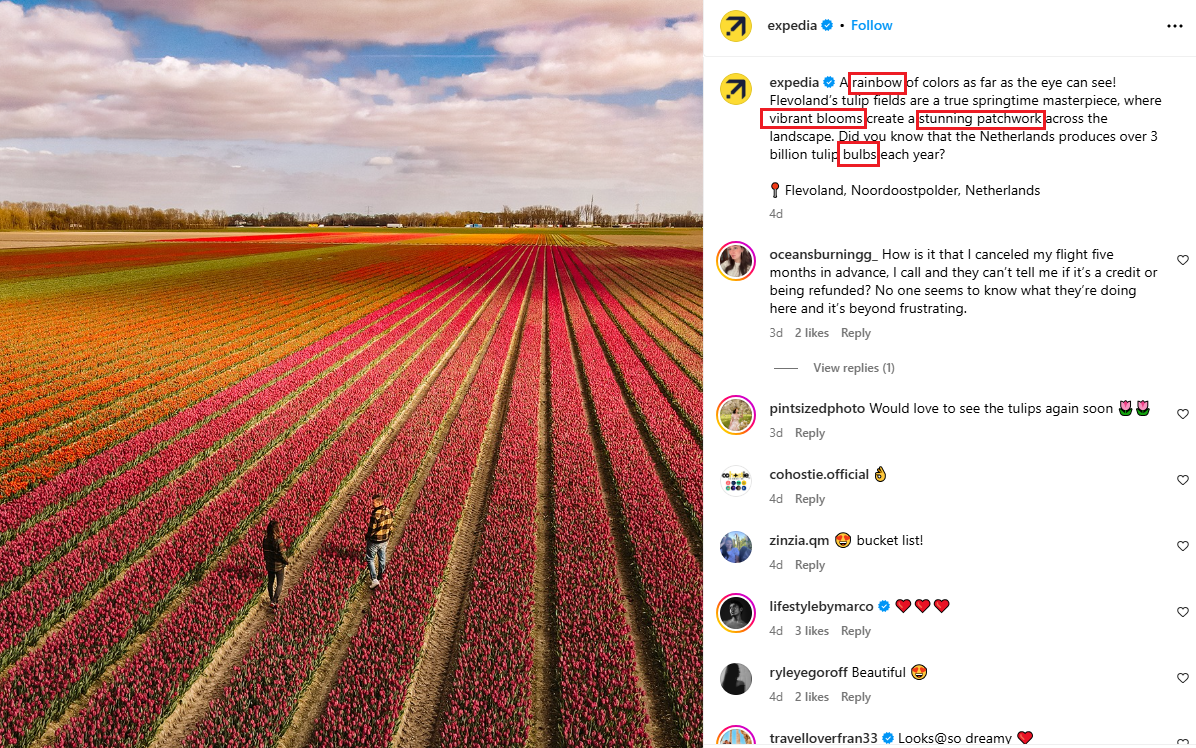Click ryleyegoroff's profile picture

pyautogui.click(x=736, y=678)
